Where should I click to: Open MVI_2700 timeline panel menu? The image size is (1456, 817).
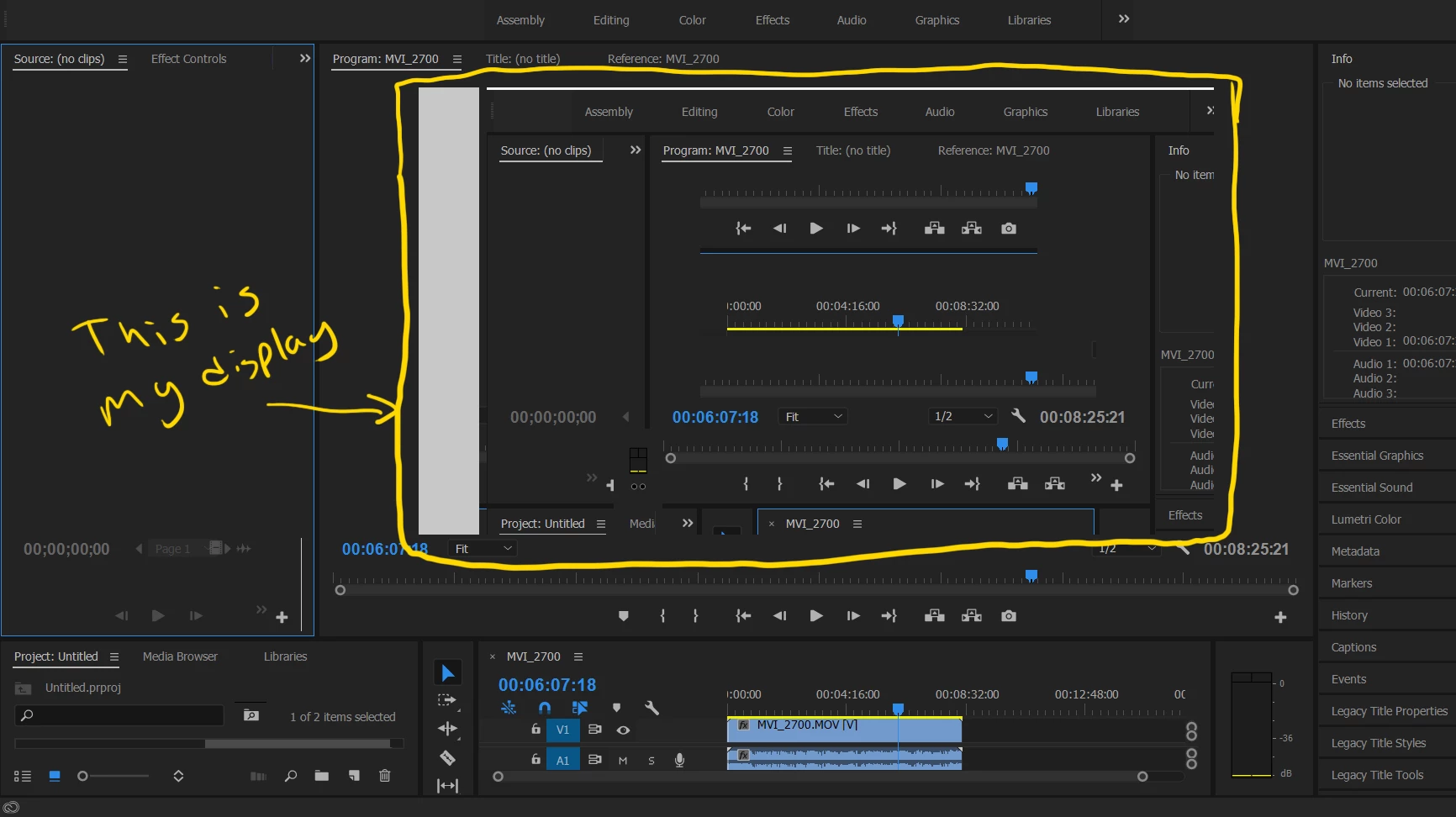tap(578, 656)
